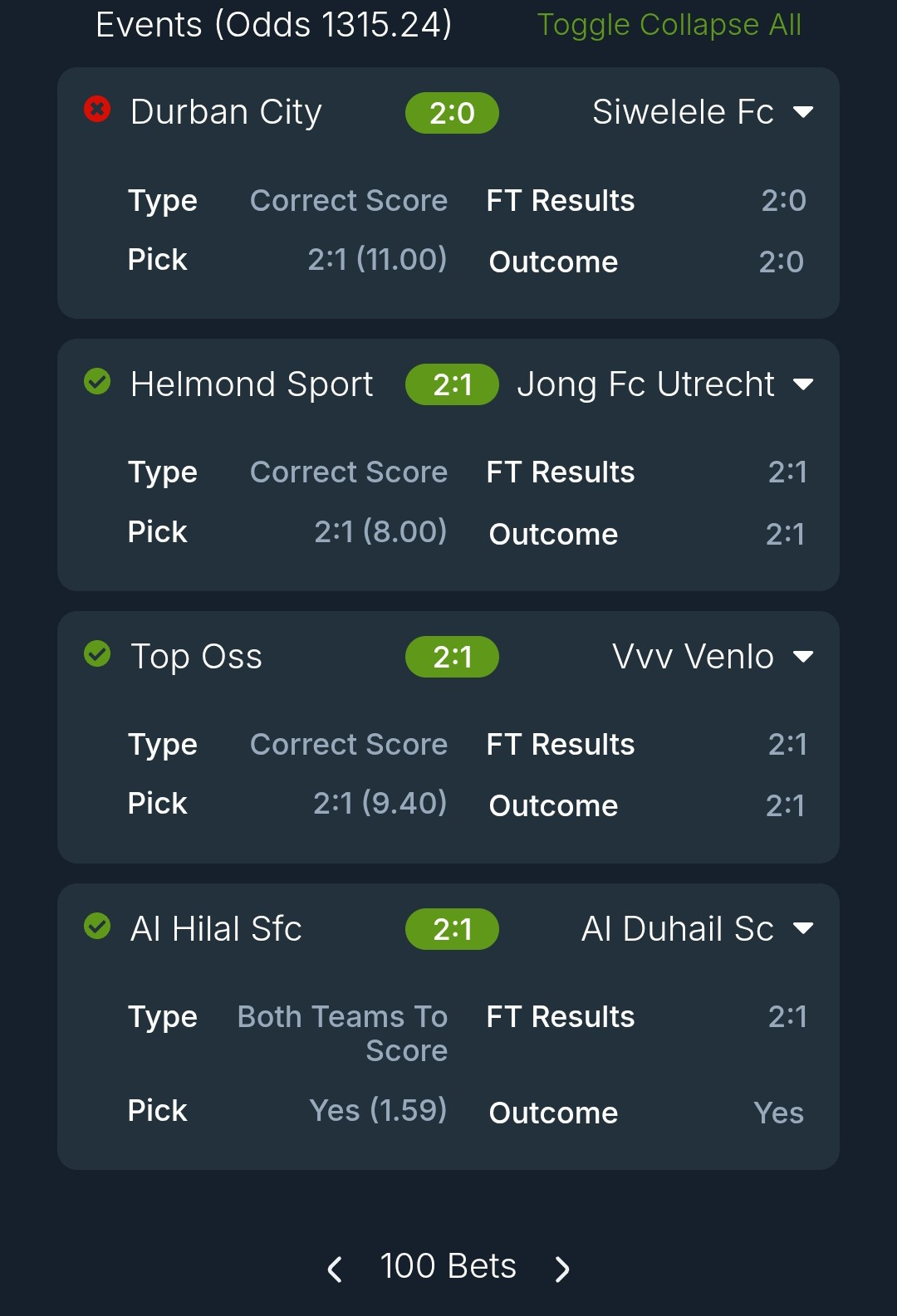This screenshot has height=1316, width=897.
Task: Go to previous bet with left chevron
Action: [335, 1269]
